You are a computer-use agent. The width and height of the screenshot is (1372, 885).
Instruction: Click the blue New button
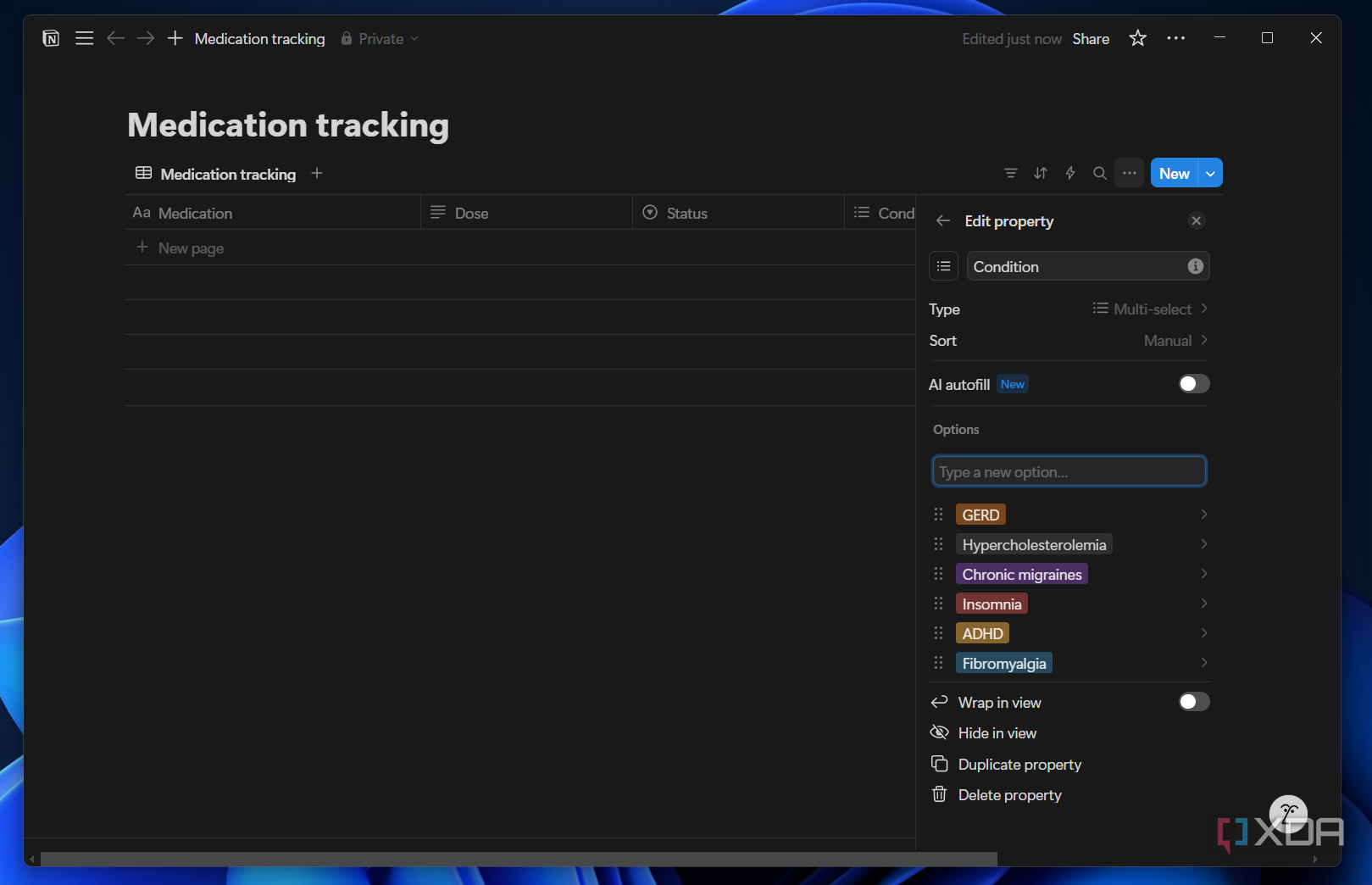(x=1175, y=173)
